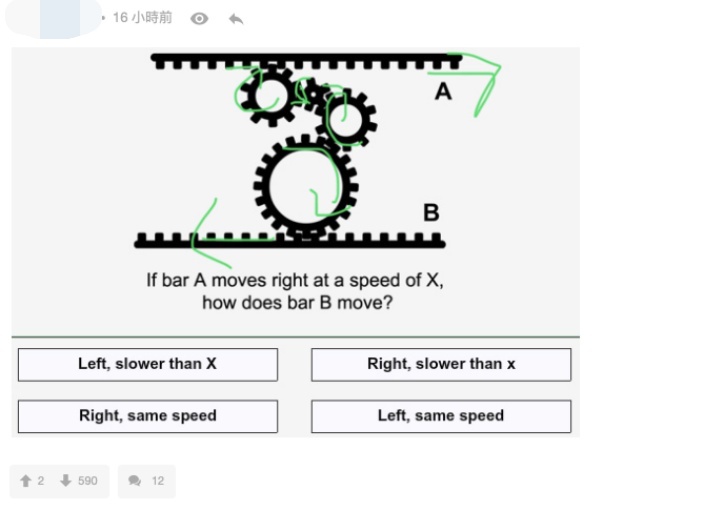Viewport: 704px width, 511px height.
Task: Click the toothed bar labeled B
Action: [290, 241]
